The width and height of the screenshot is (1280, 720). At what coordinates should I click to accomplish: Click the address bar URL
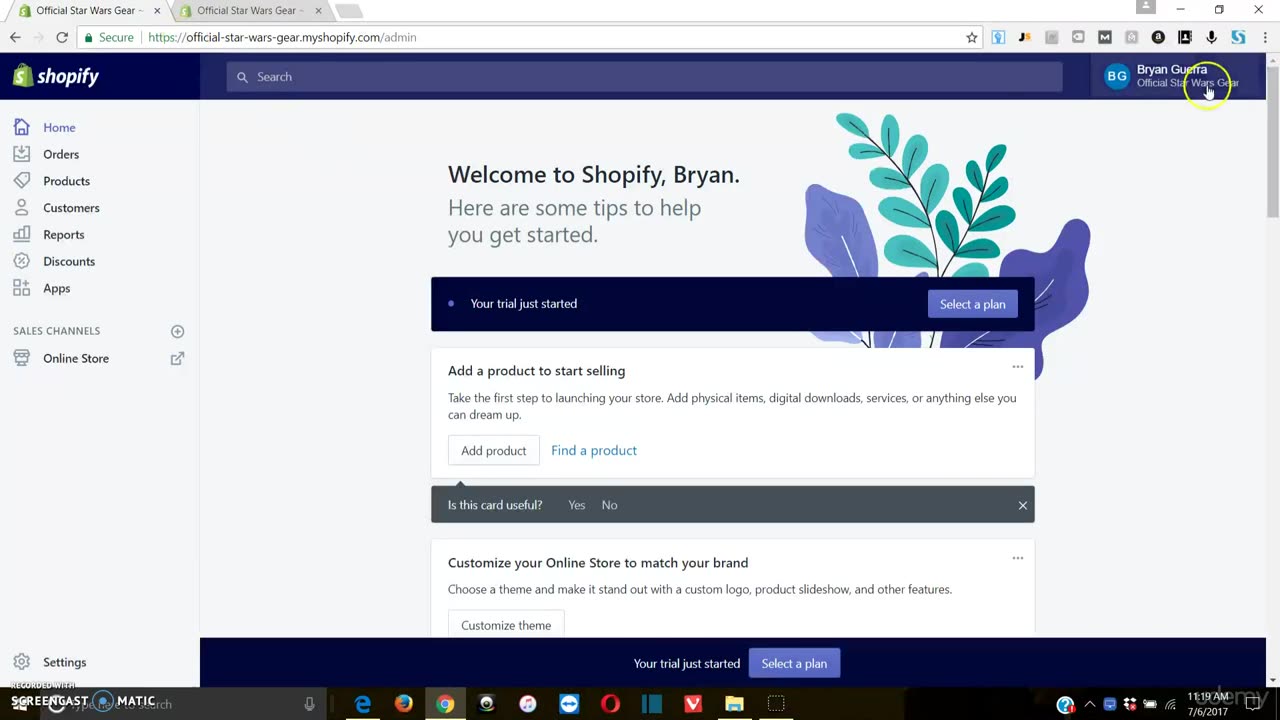tap(282, 37)
